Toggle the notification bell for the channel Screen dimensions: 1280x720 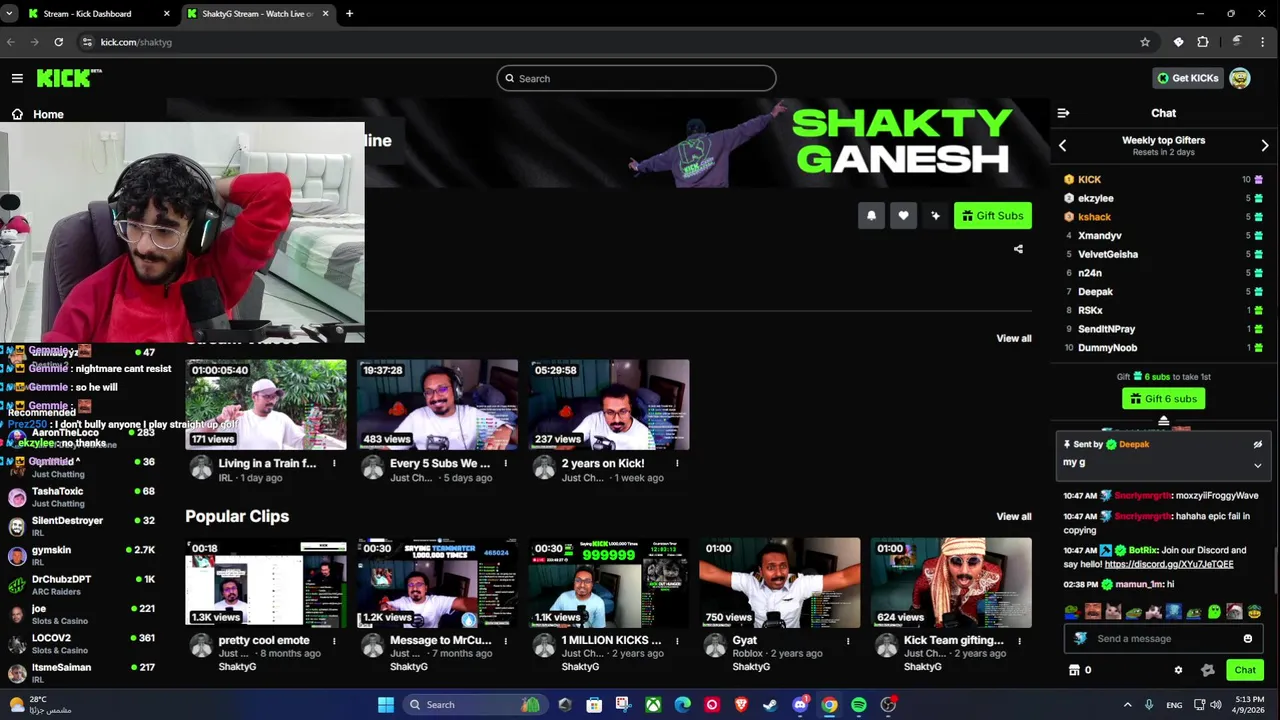[871, 215]
